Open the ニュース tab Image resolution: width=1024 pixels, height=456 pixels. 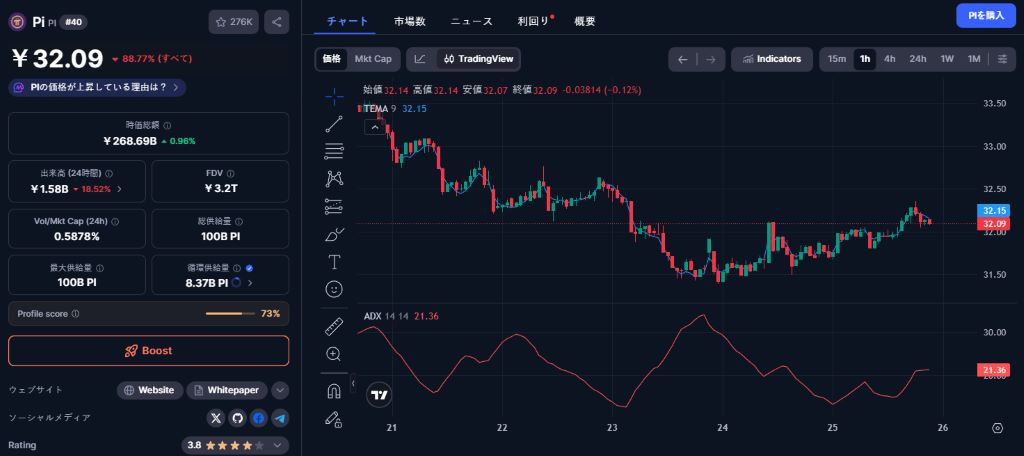coord(471,21)
